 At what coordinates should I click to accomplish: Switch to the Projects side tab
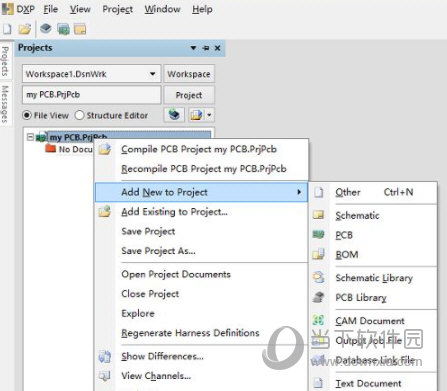coord(5,61)
